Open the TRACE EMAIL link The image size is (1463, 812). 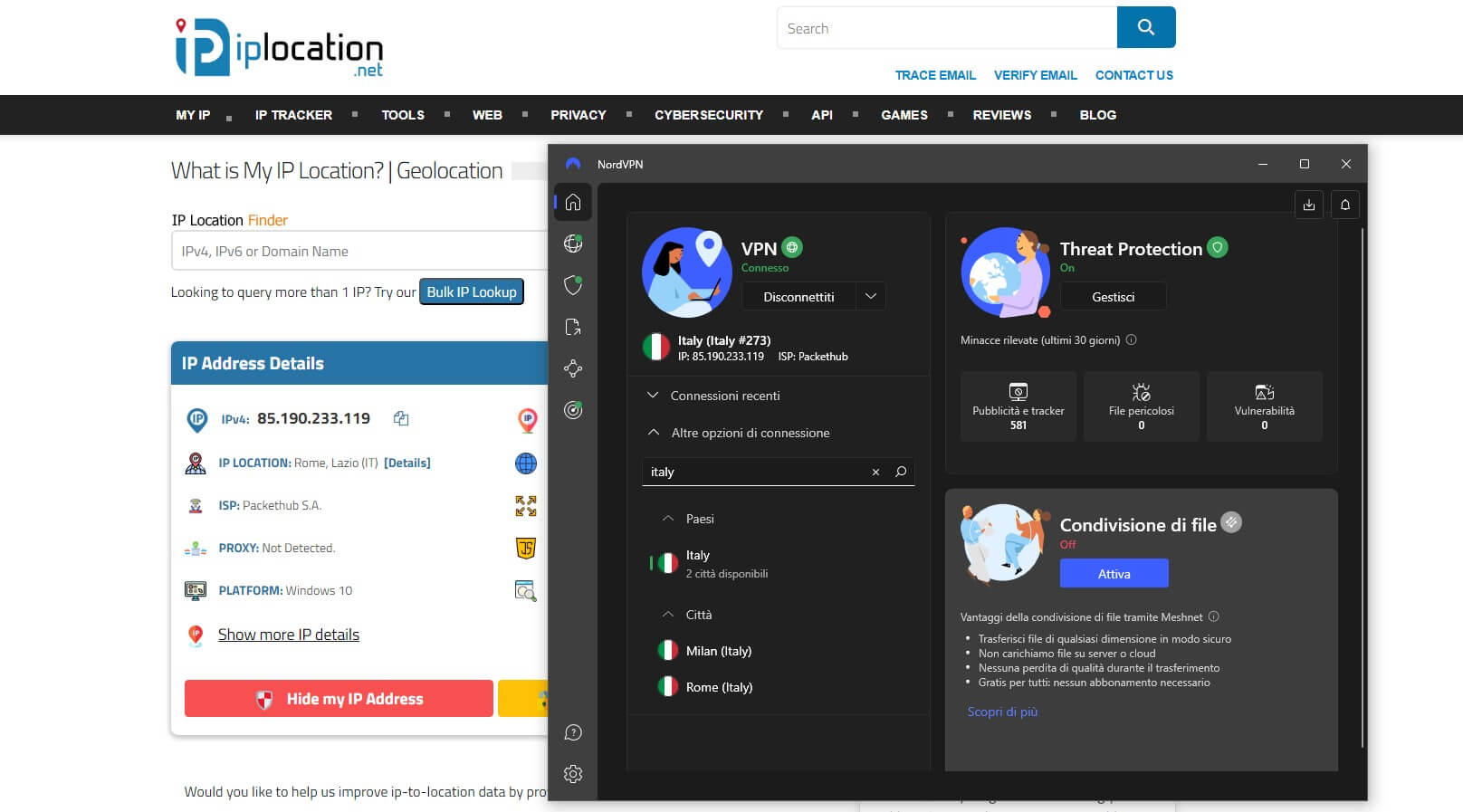[x=935, y=75]
